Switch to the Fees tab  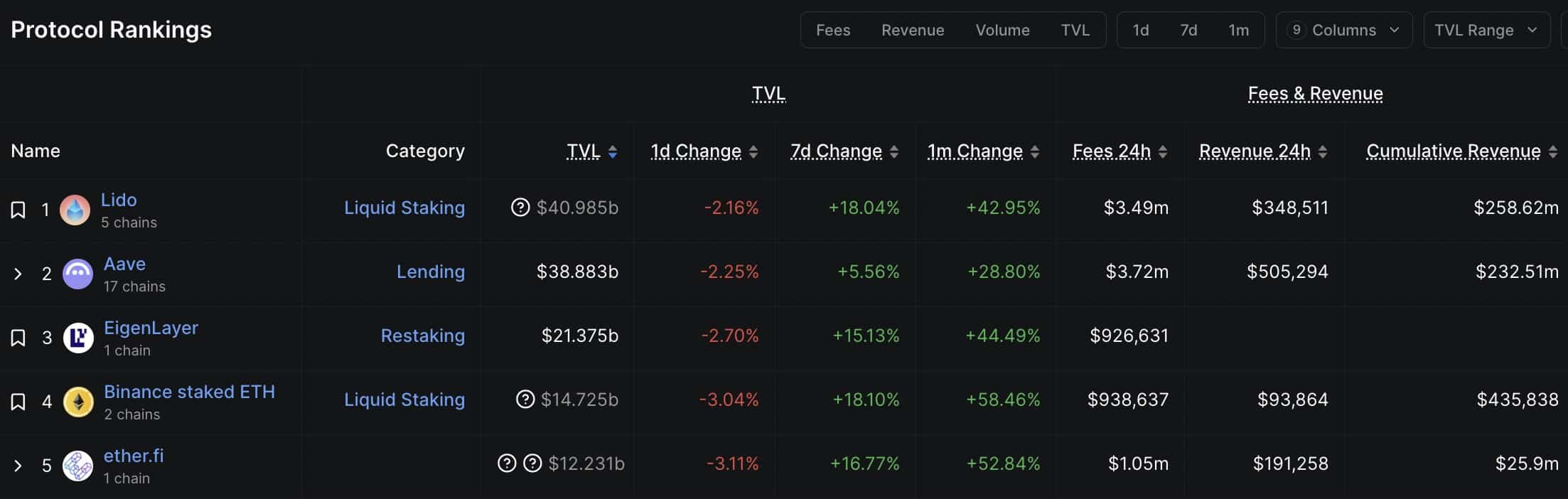[x=833, y=30]
